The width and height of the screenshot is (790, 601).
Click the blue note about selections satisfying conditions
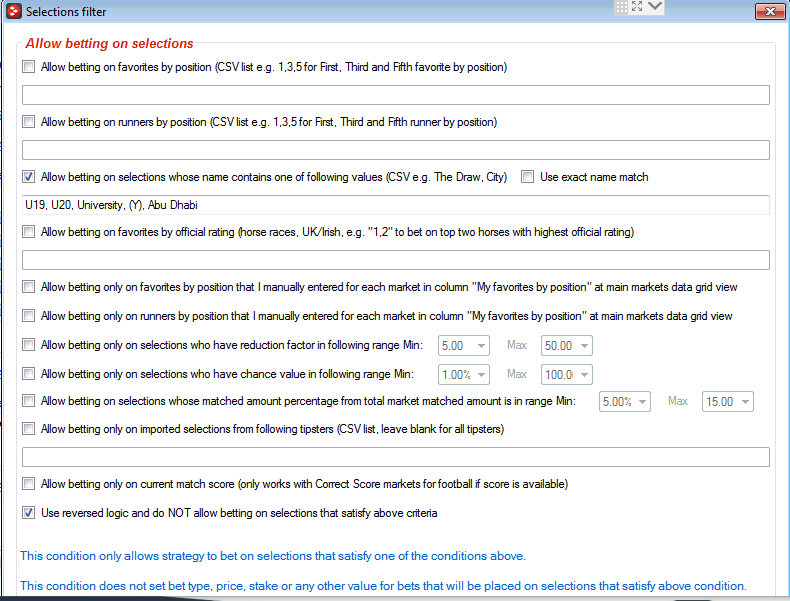(x=273, y=556)
